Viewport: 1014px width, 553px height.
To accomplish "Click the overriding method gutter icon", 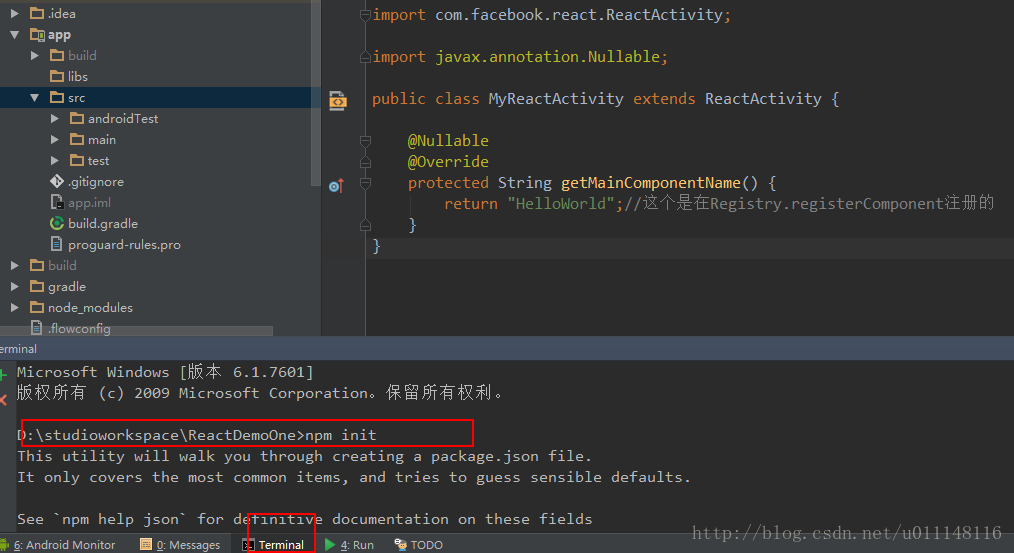I will [336, 186].
